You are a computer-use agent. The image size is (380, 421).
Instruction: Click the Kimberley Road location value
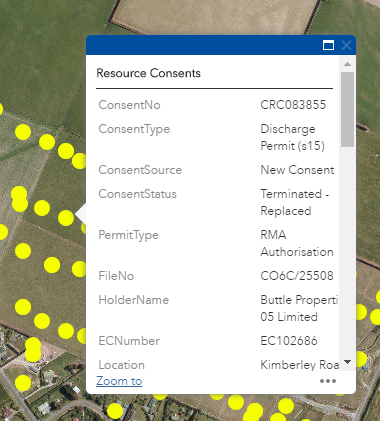point(299,365)
